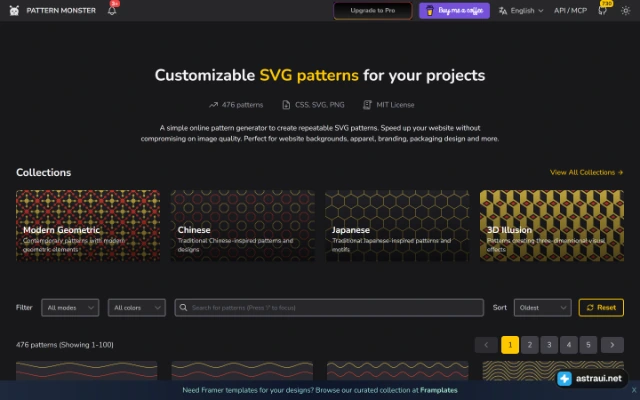Image resolution: width=640 pixels, height=400 pixels.
Task: Select page 5 in pagination
Action: (x=588, y=345)
